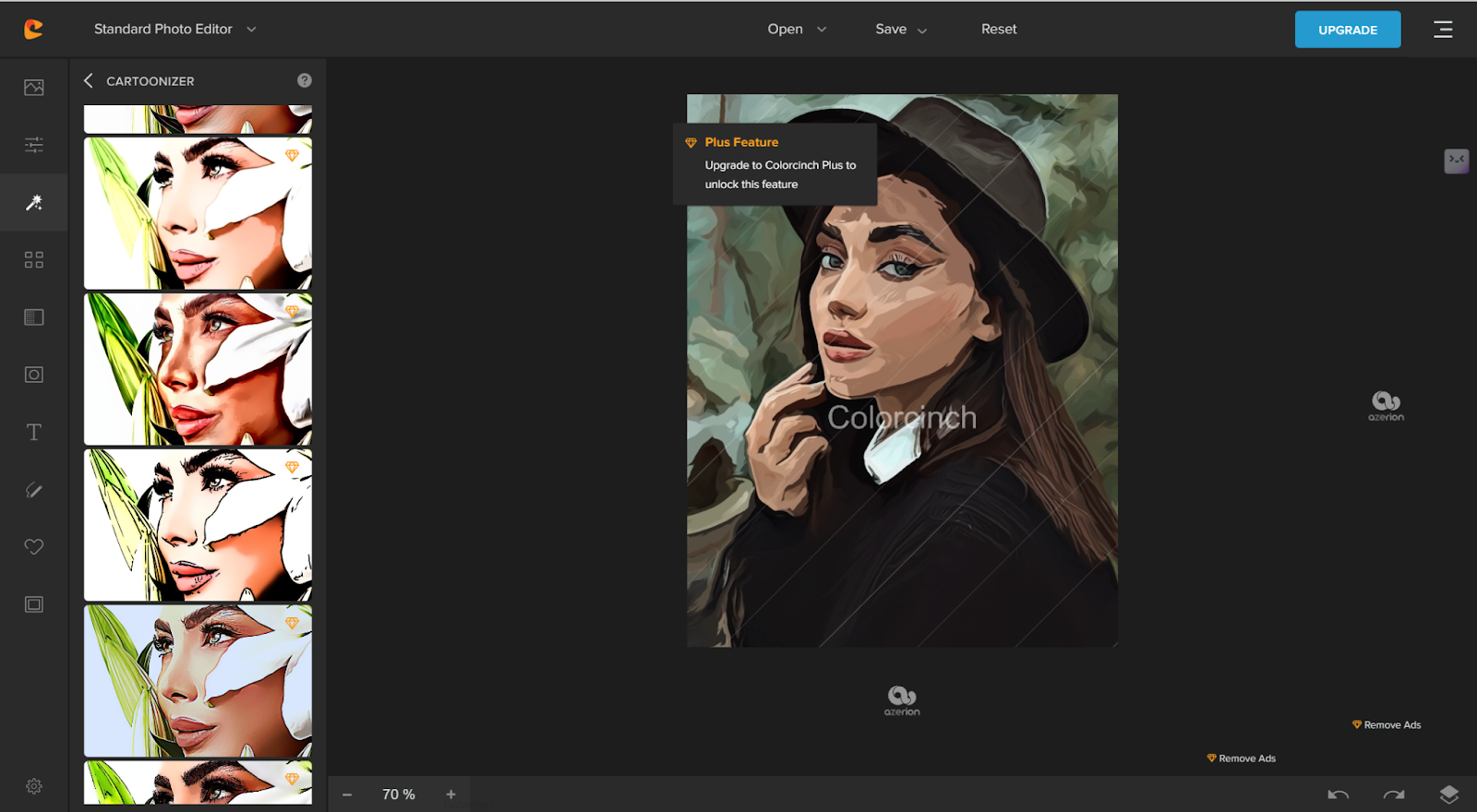The width and height of the screenshot is (1477, 812).
Task: Click the Plus Feature tooltip heading
Action: coord(741,142)
